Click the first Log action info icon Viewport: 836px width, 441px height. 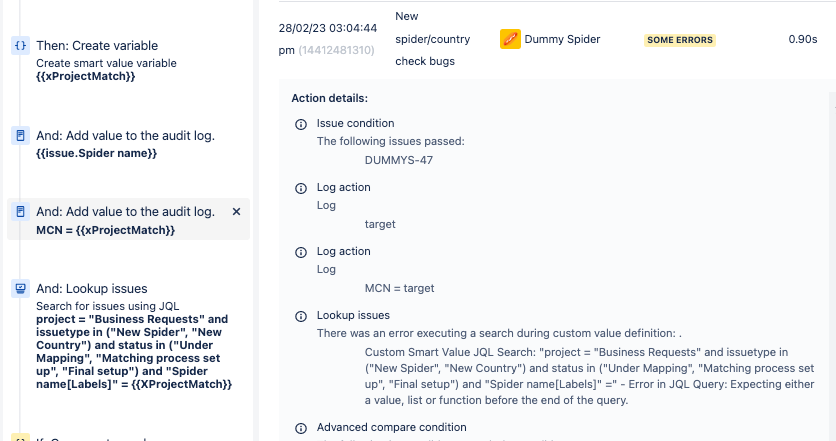click(x=301, y=188)
